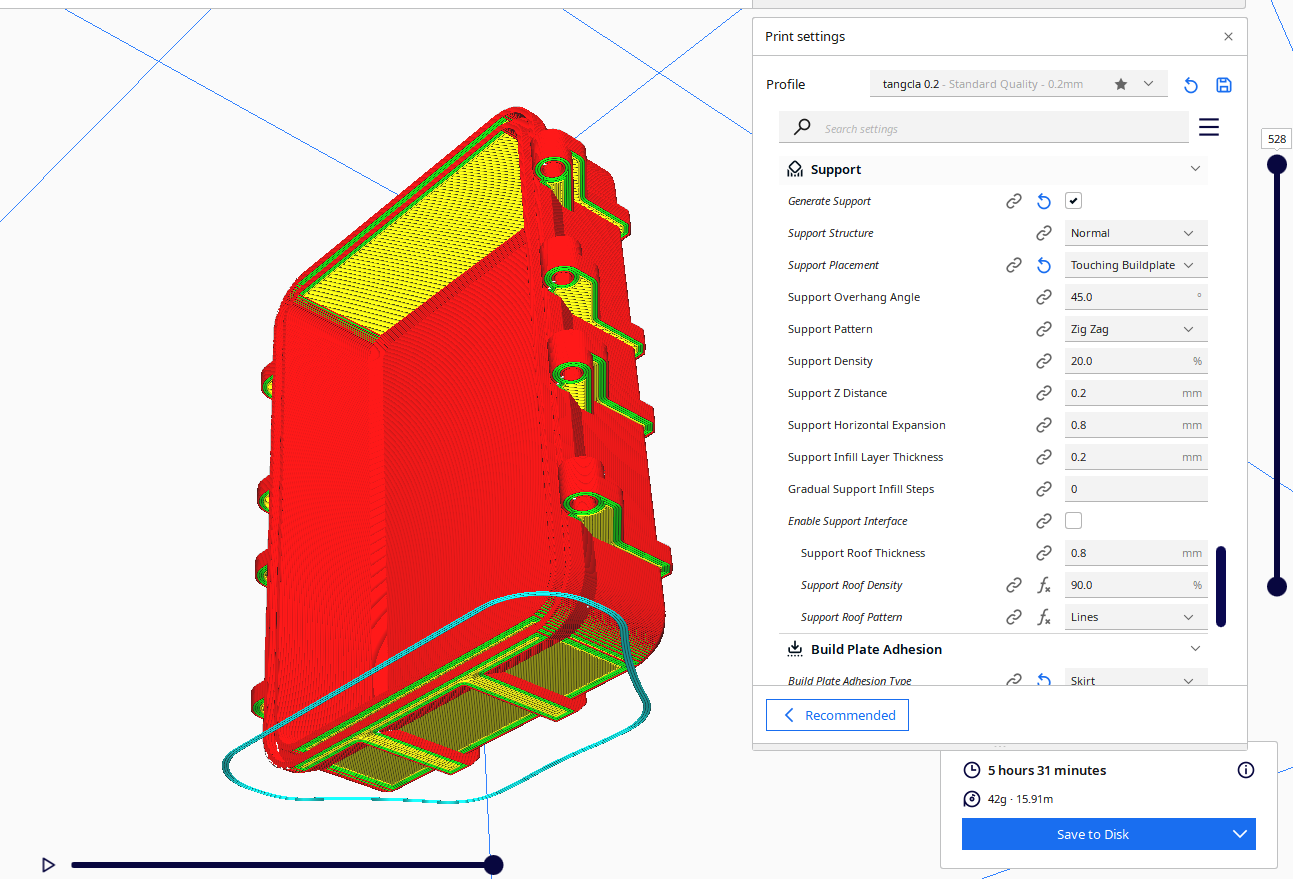
Task: Click the search magnifier in settings search bar
Action: pos(800,128)
